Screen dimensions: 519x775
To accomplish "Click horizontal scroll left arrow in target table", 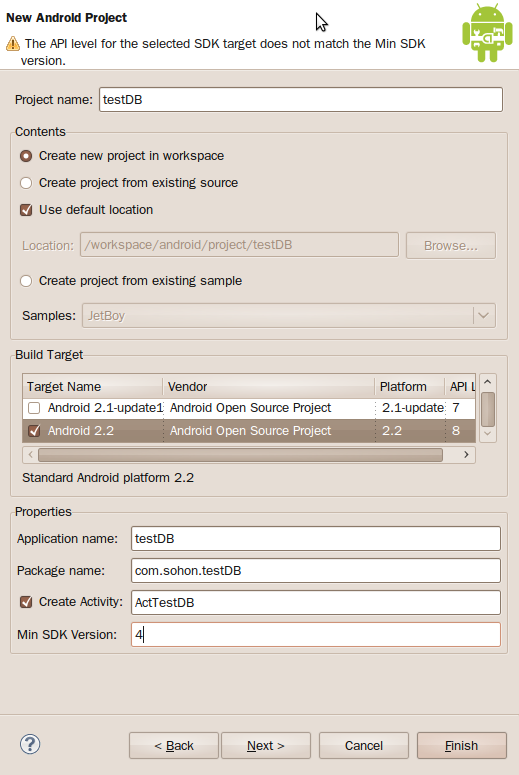I will [31, 454].
